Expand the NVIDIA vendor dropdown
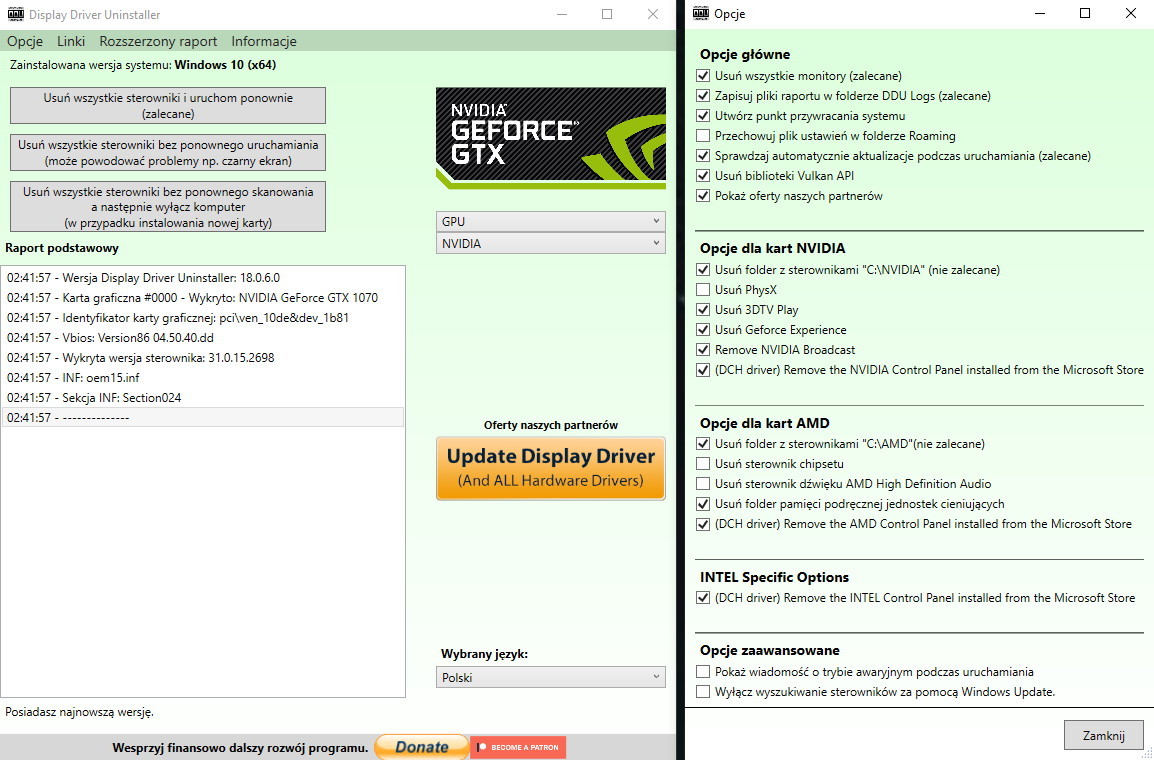 [x=550, y=243]
